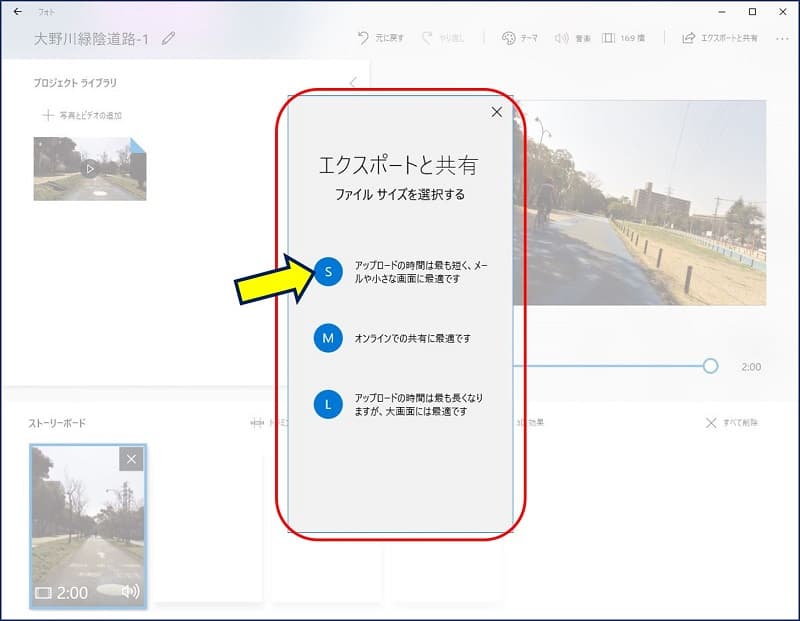Click the back arrow in title bar

17,12
